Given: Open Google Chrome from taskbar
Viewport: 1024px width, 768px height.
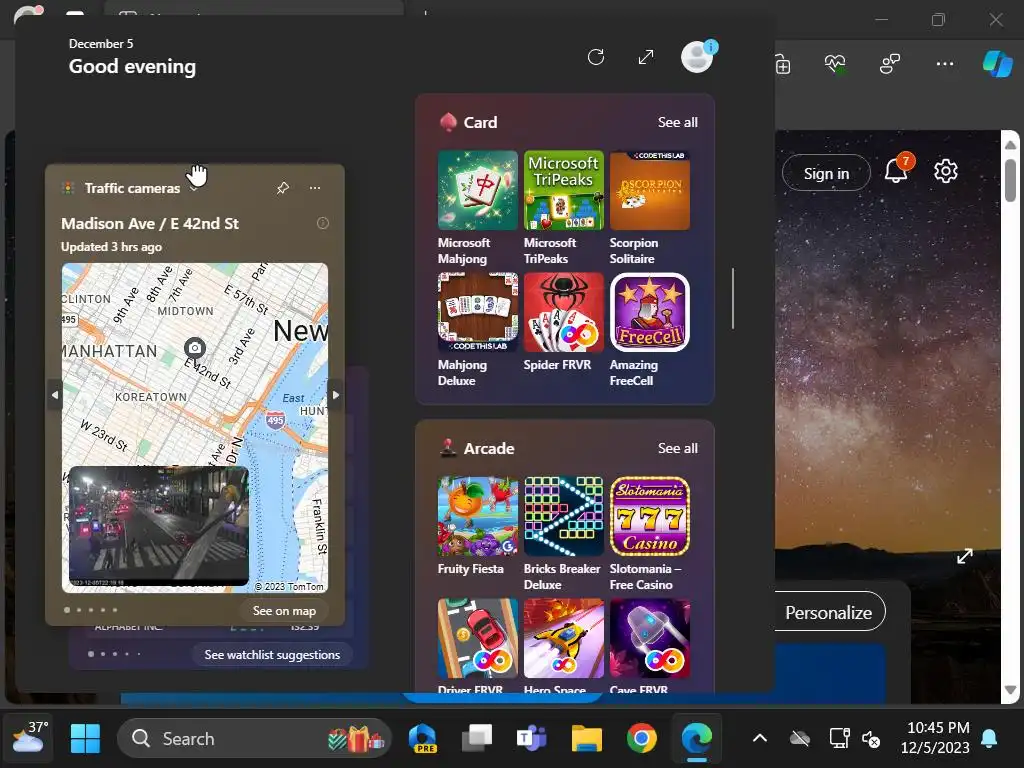Looking at the screenshot, I should (x=641, y=739).
